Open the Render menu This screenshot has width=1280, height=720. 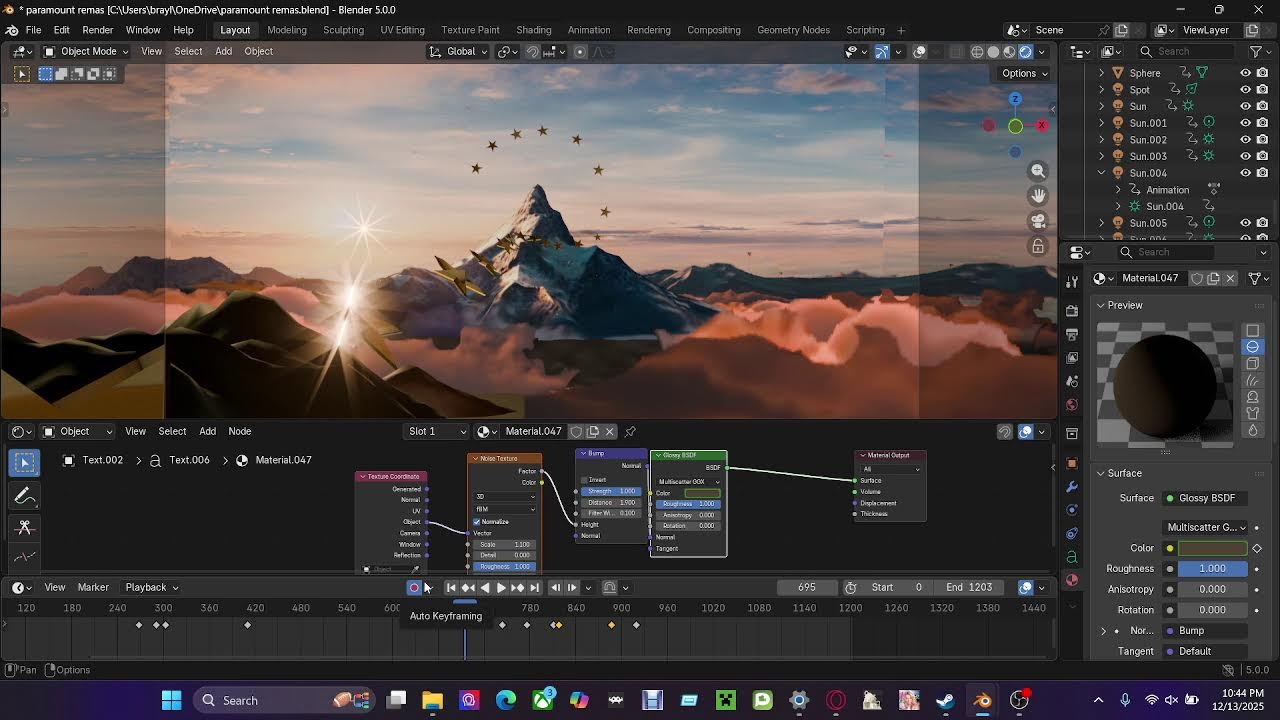pos(97,30)
